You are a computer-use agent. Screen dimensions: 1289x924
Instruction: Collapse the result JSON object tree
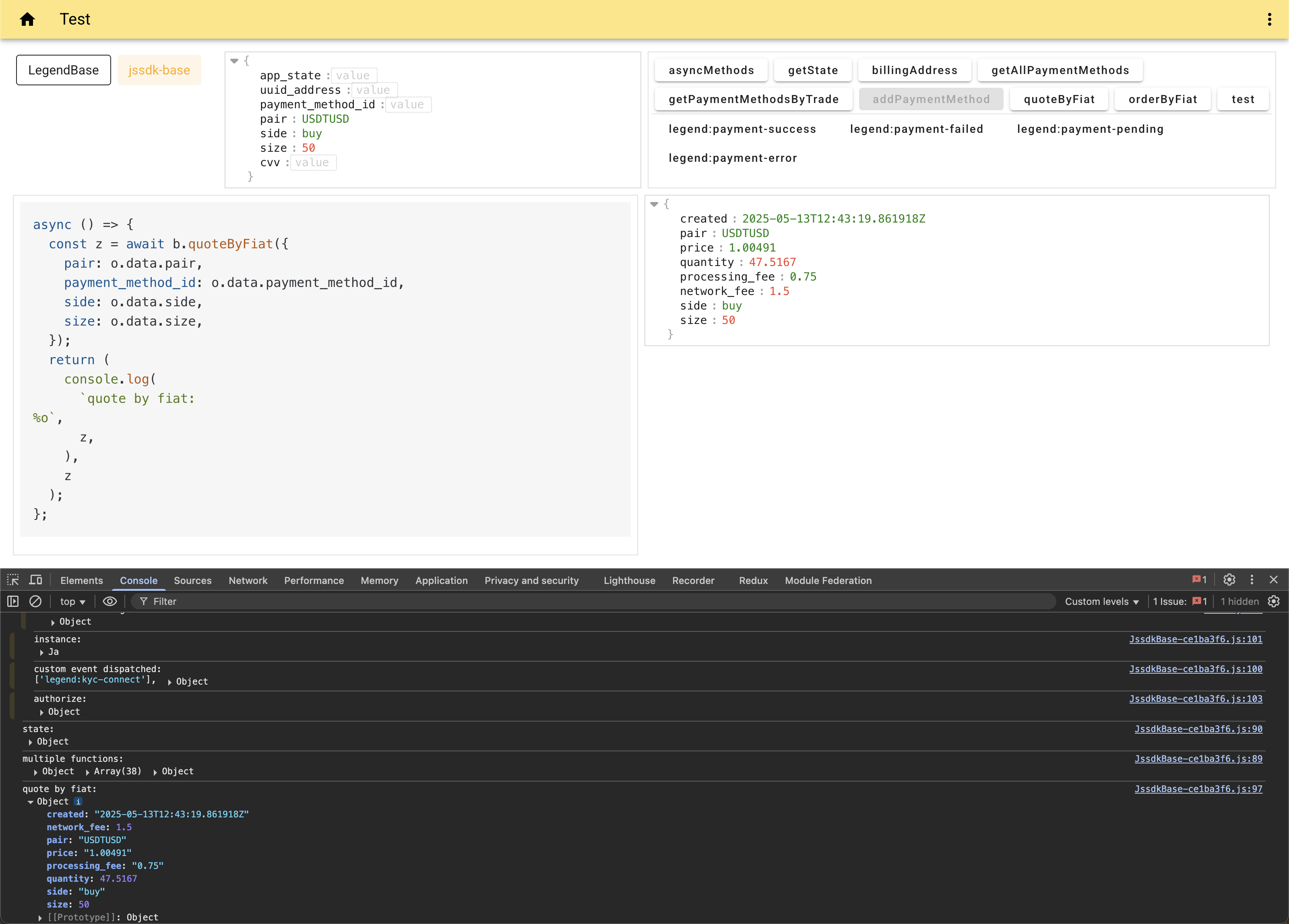[654, 204]
